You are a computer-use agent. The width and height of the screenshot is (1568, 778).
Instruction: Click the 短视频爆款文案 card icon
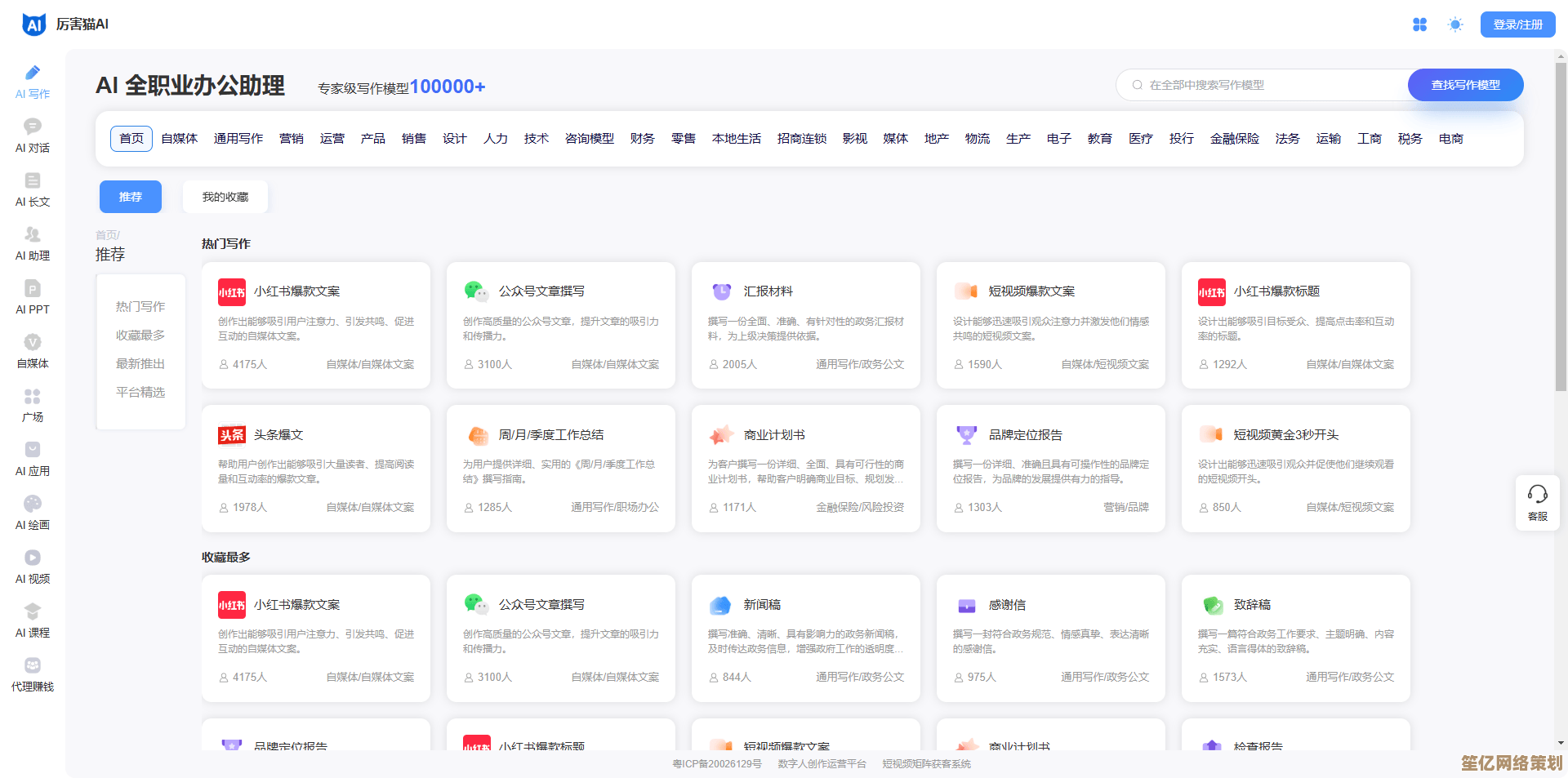point(966,291)
